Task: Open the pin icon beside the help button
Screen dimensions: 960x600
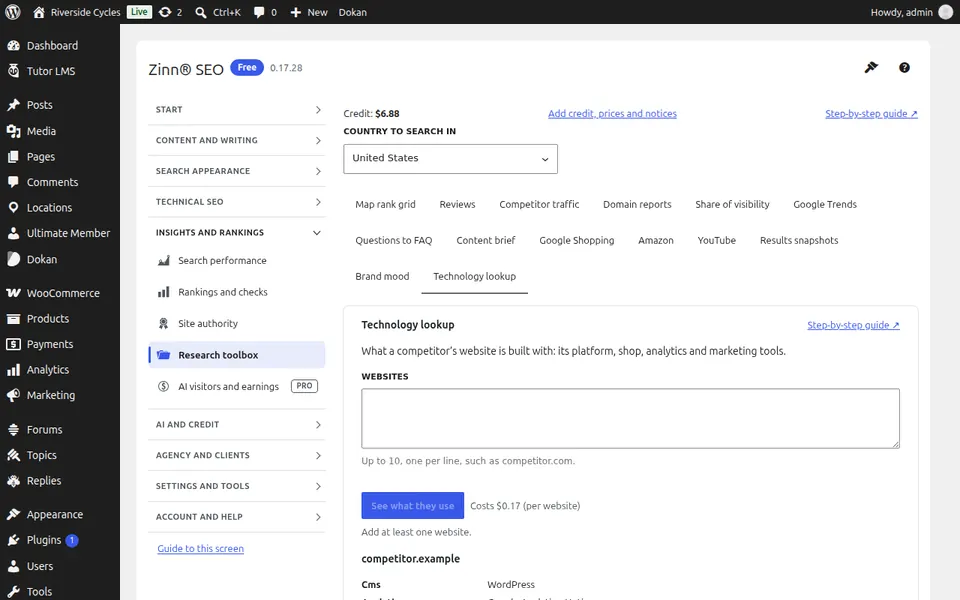Action: coord(871,67)
